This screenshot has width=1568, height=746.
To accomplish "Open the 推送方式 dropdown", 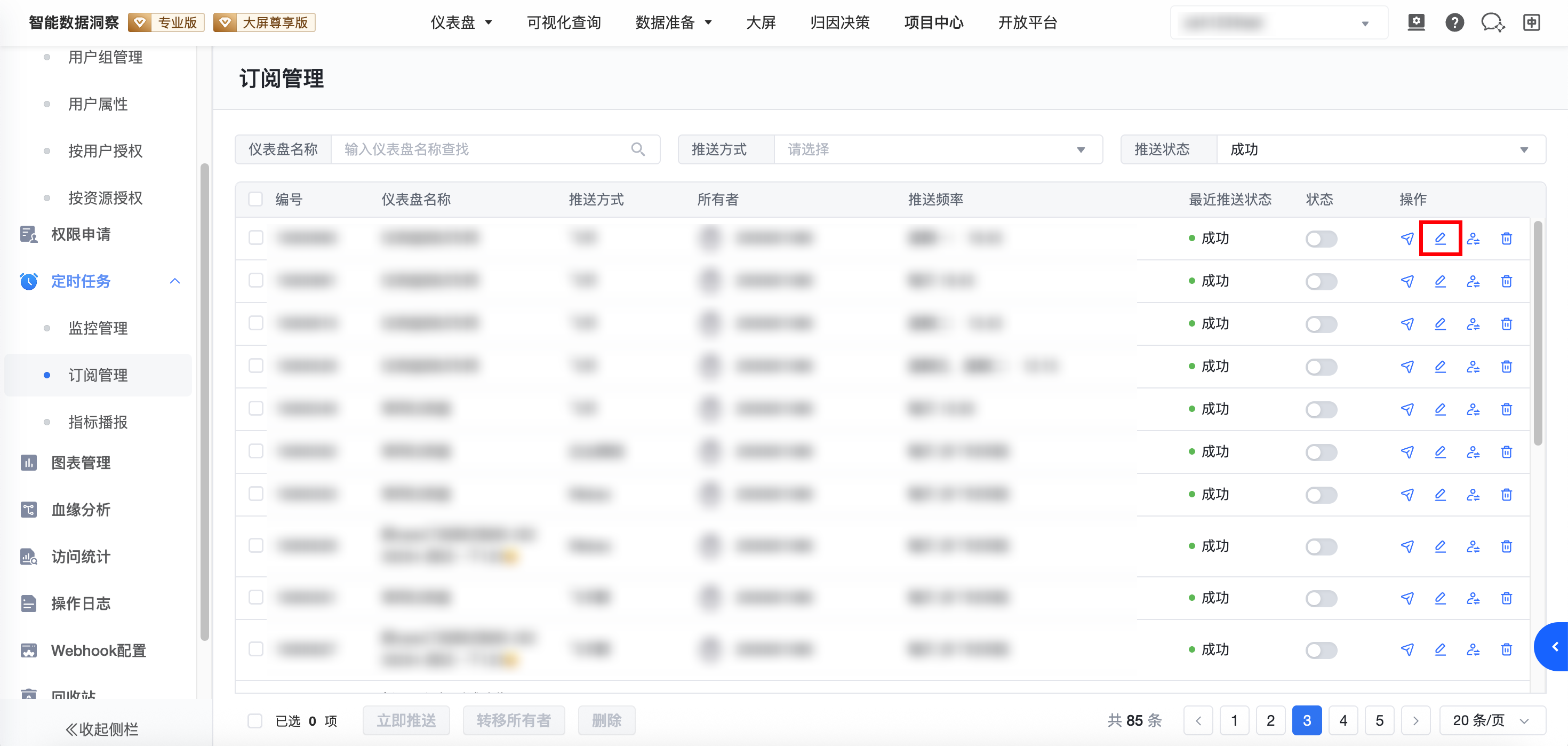I will click(938, 149).
